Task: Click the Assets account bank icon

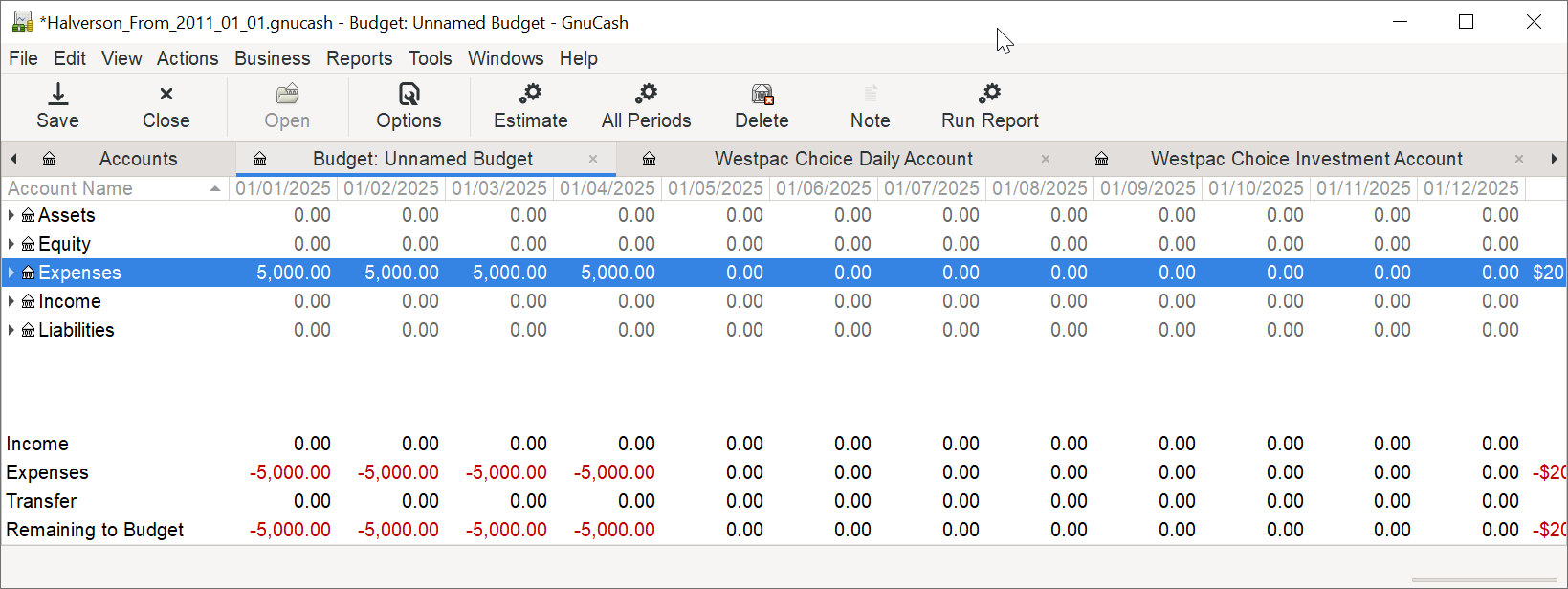Action: point(29,216)
